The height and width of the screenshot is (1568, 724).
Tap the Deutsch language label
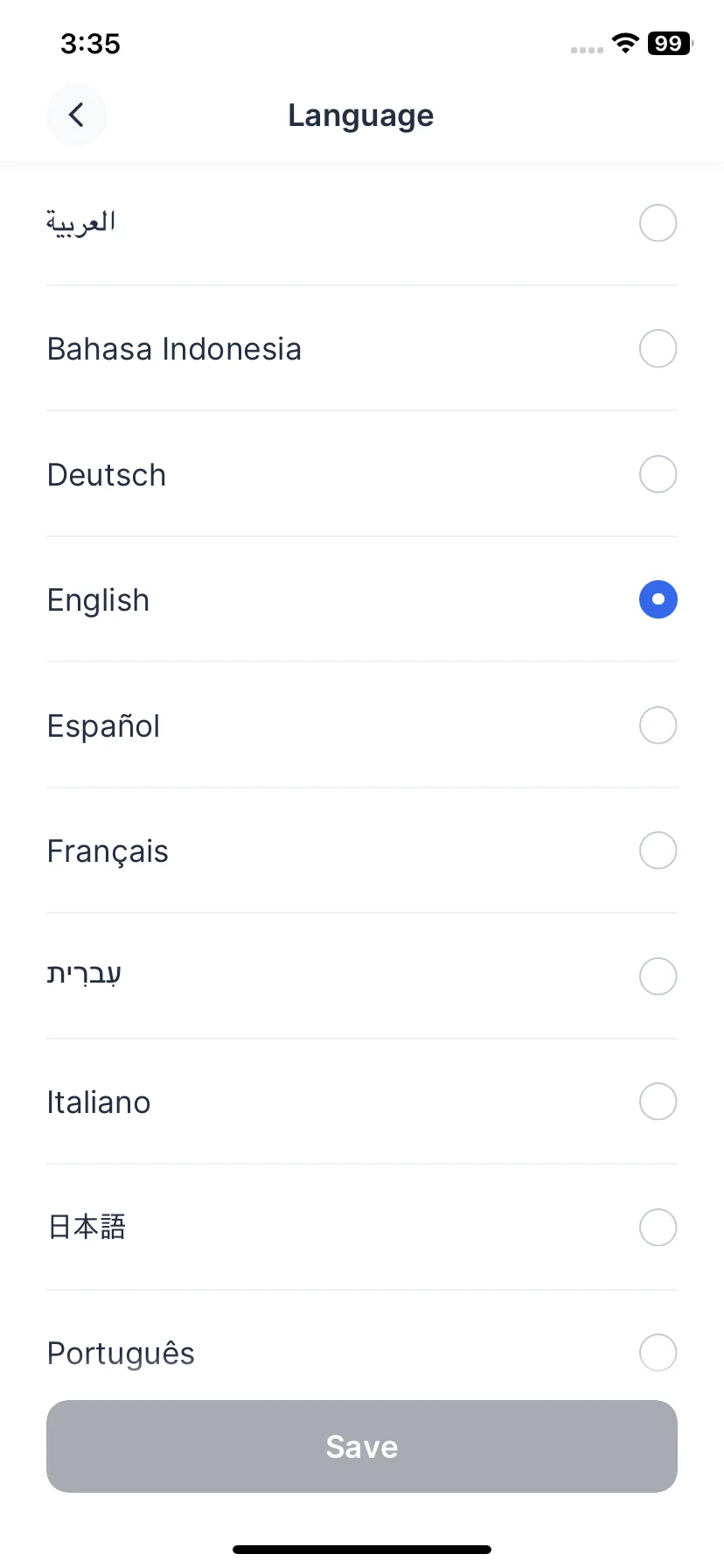click(107, 475)
